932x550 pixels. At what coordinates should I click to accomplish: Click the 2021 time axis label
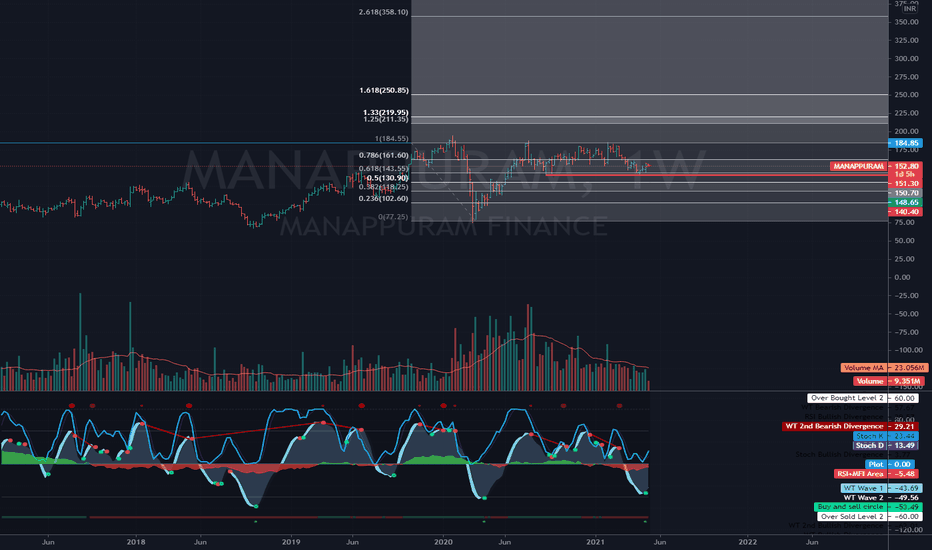595,542
